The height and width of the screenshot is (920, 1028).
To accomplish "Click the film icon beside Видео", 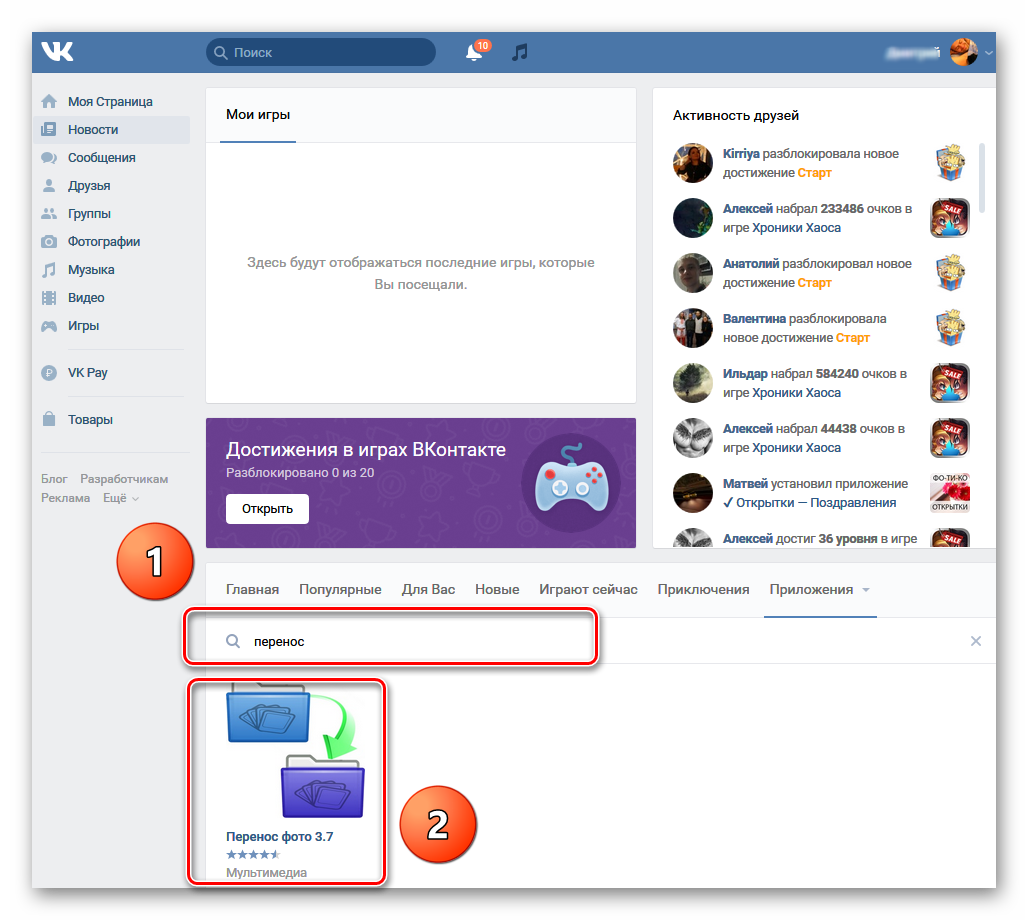I will (x=49, y=298).
